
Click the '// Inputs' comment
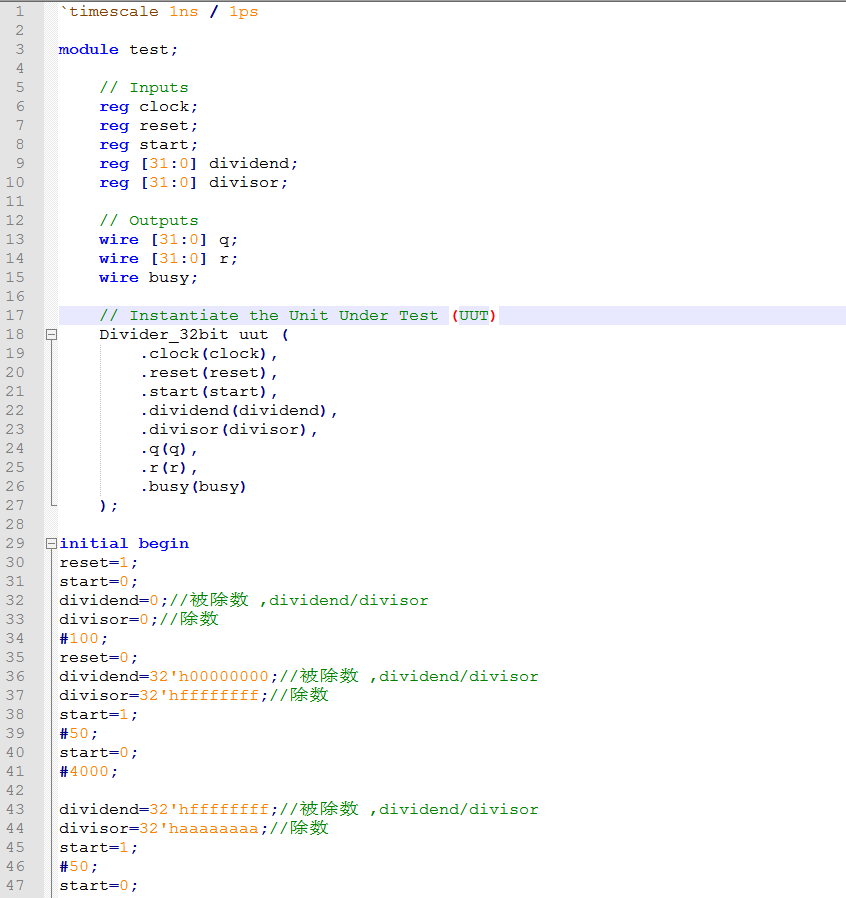tap(143, 87)
